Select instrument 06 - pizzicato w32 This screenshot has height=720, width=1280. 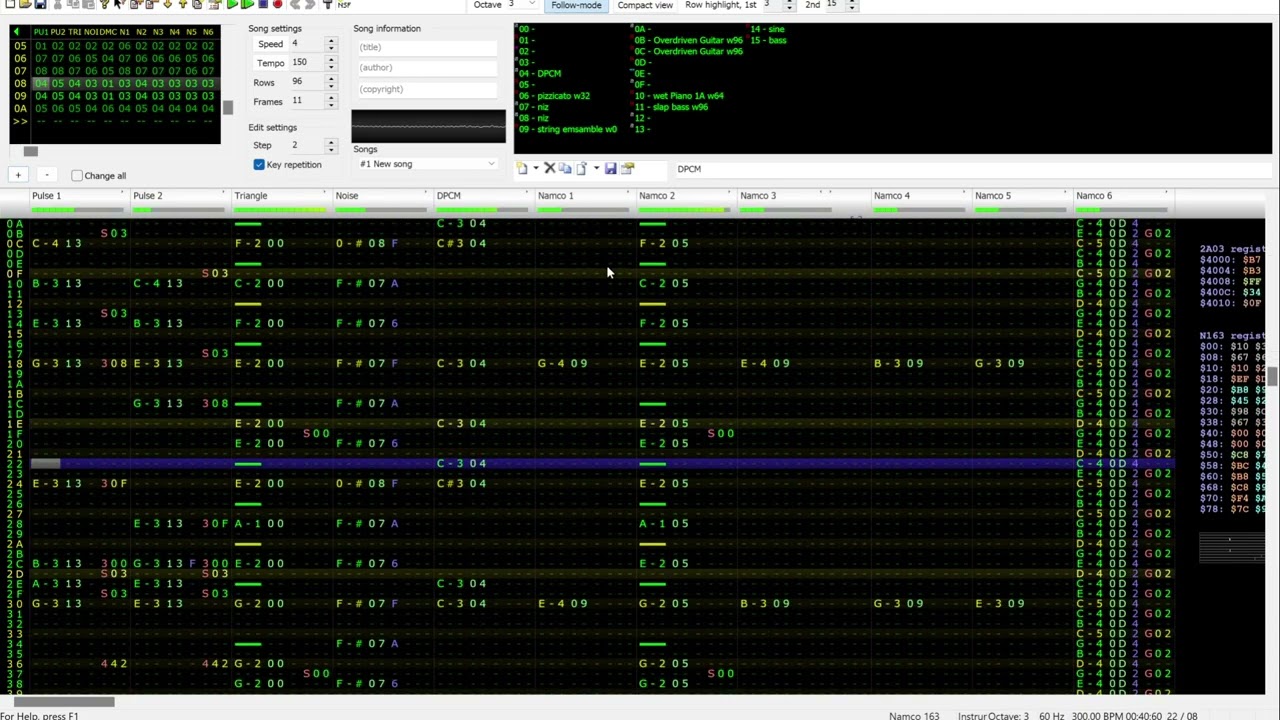pos(554,96)
